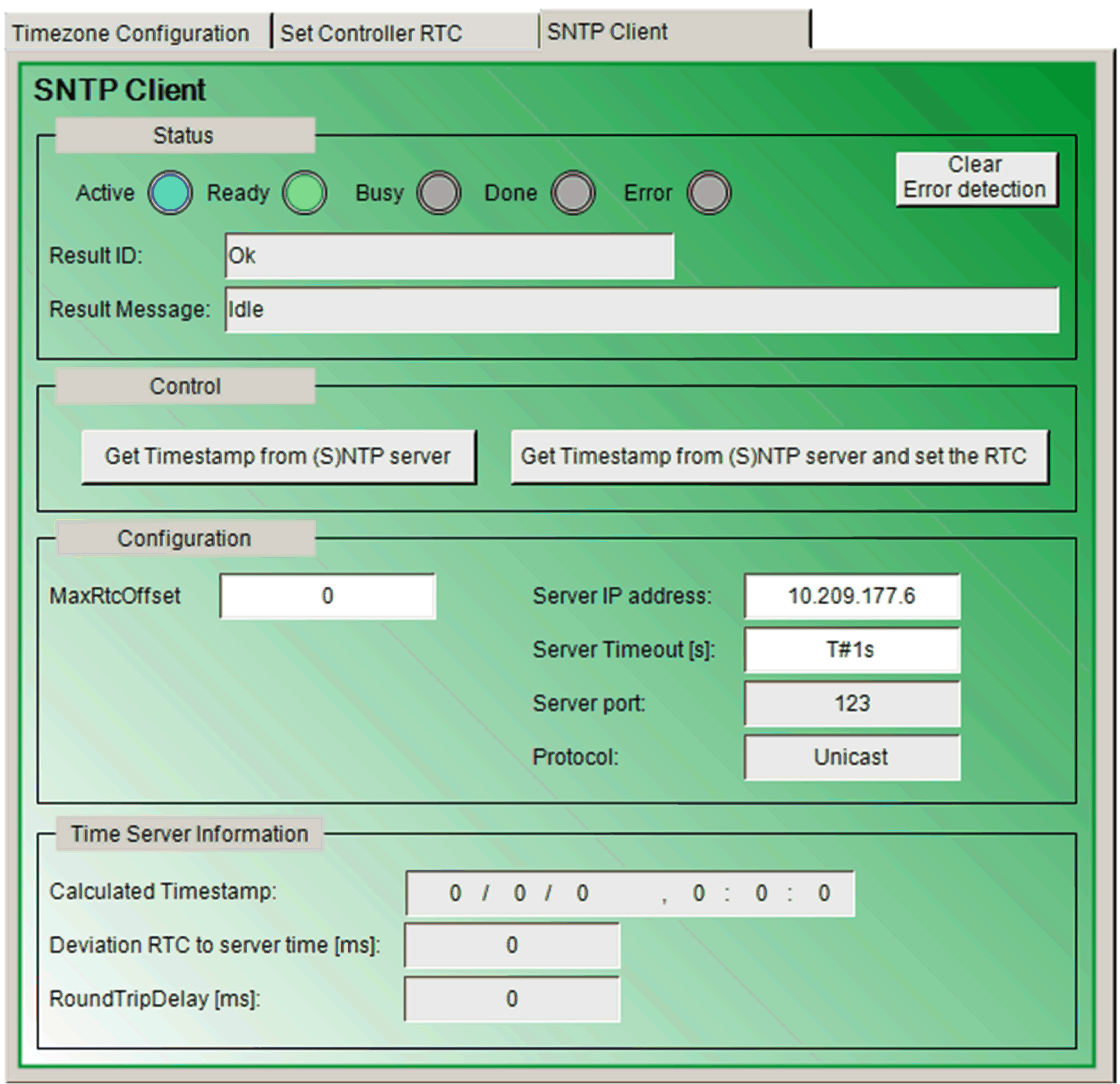Click the SNTP Client panel title
Viewport: 1120px width, 1084px height.
click(119, 90)
